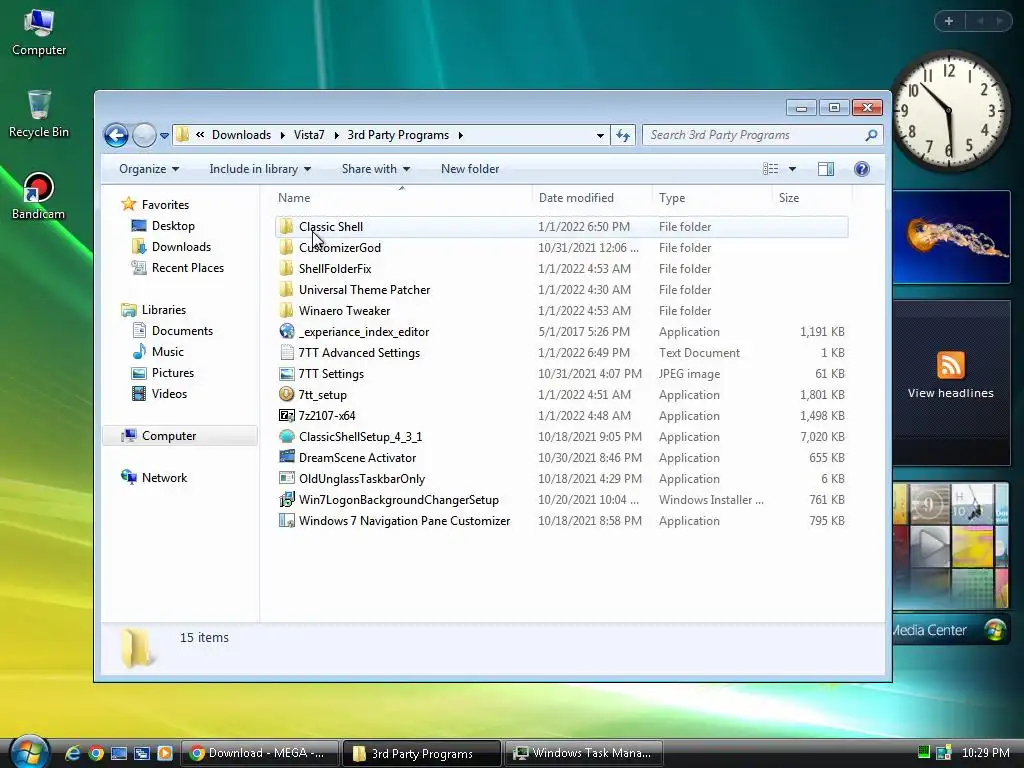Screen dimensions: 1024x768
Task: Go back with the Explorer Back arrow
Action: (116, 135)
